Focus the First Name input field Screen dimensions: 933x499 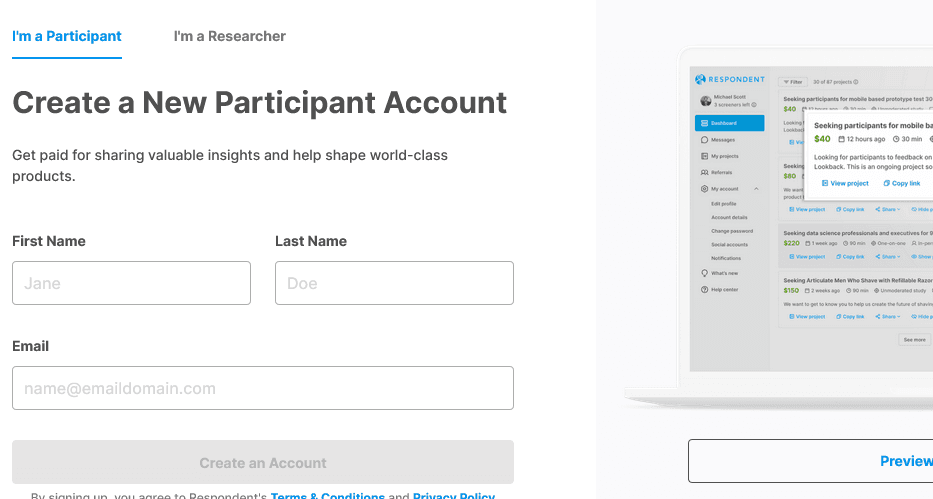point(131,283)
